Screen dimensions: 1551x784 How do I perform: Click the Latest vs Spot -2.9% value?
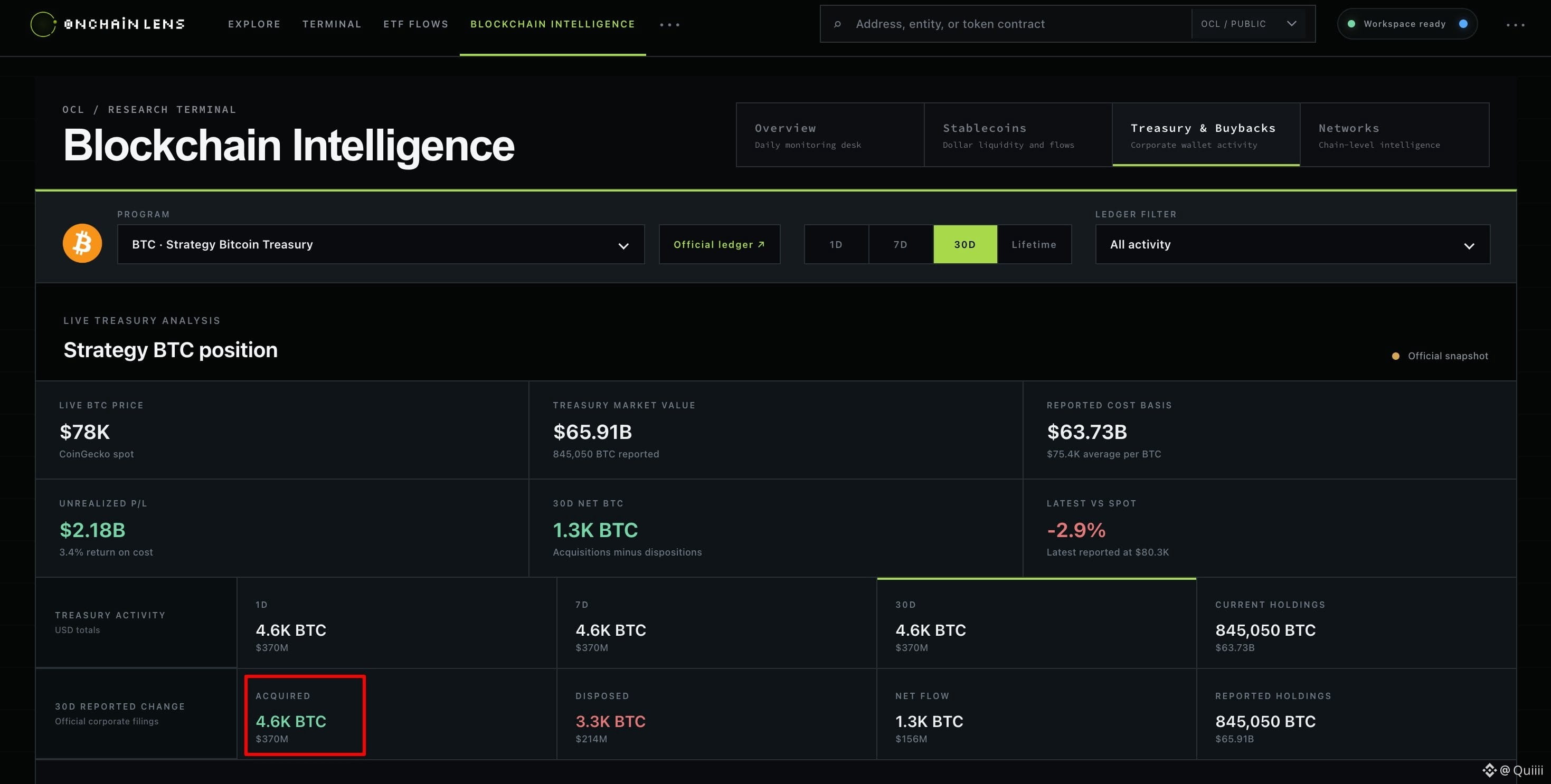coord(1076,530)
